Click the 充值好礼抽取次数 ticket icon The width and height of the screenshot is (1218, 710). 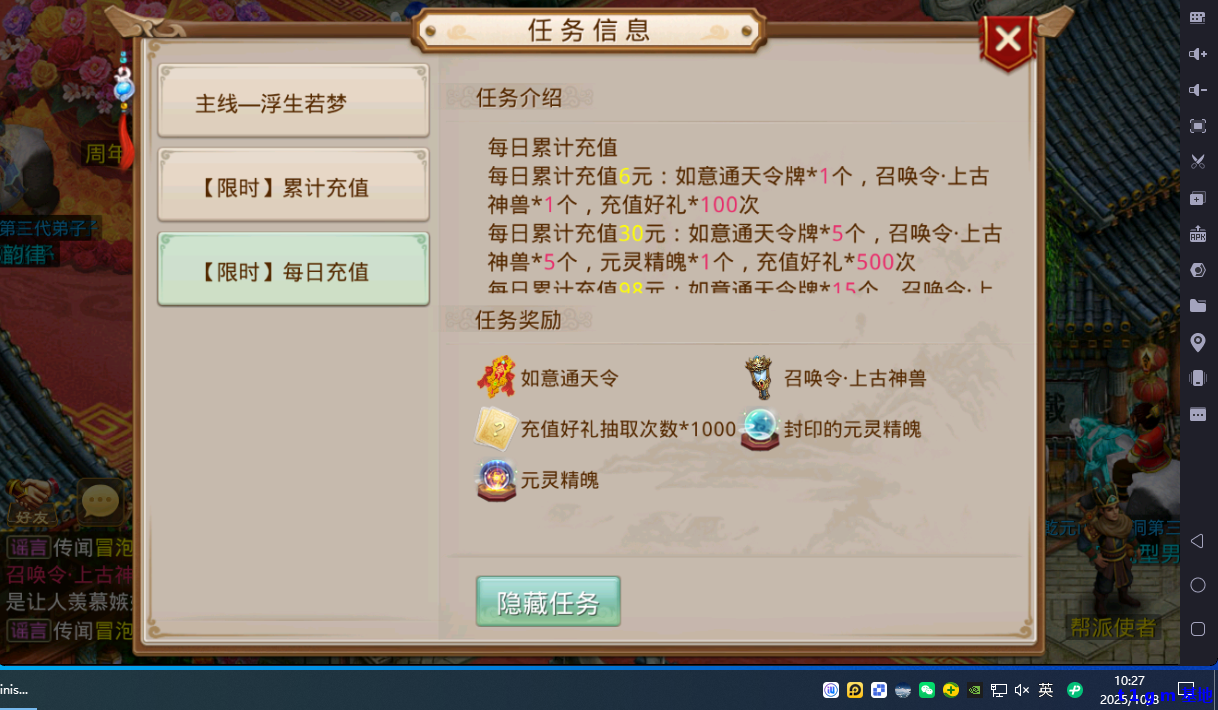[x=495, y=429]
